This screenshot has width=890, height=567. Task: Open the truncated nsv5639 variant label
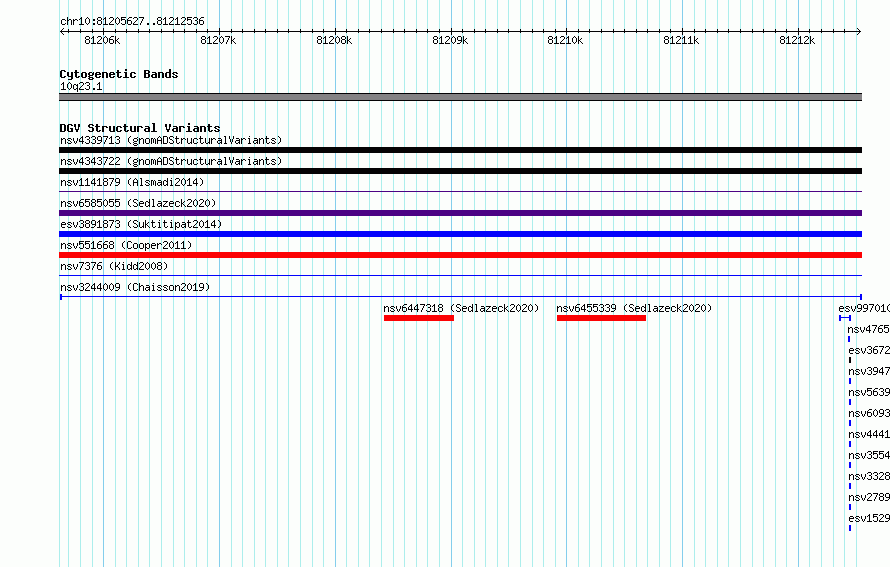[869, 392]
